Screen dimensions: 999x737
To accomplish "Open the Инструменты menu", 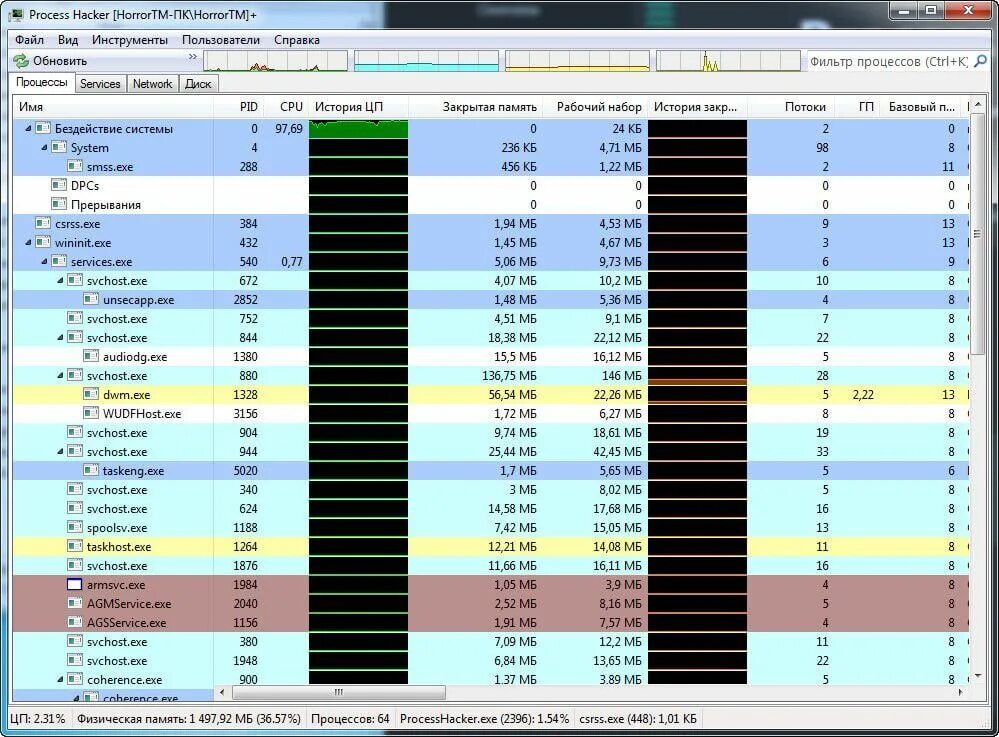I will click(130, 39).
